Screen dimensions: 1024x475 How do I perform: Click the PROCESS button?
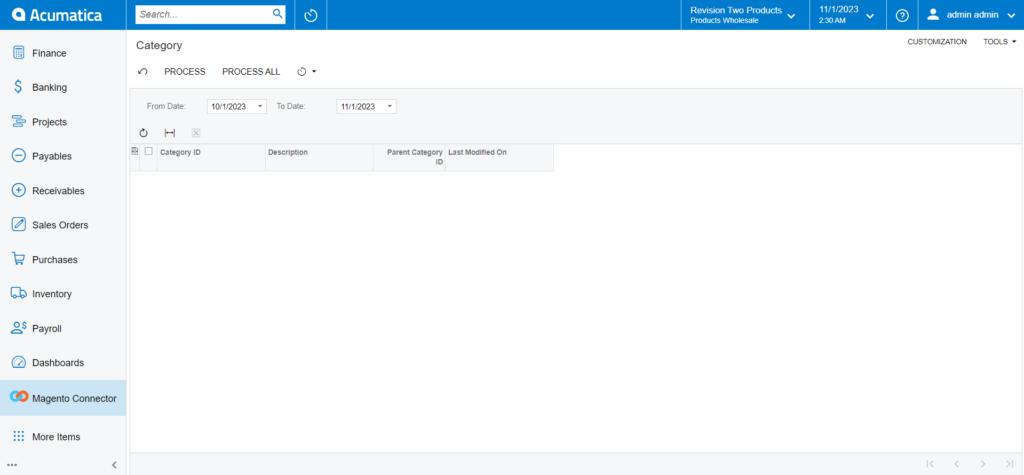coord(185,72)
